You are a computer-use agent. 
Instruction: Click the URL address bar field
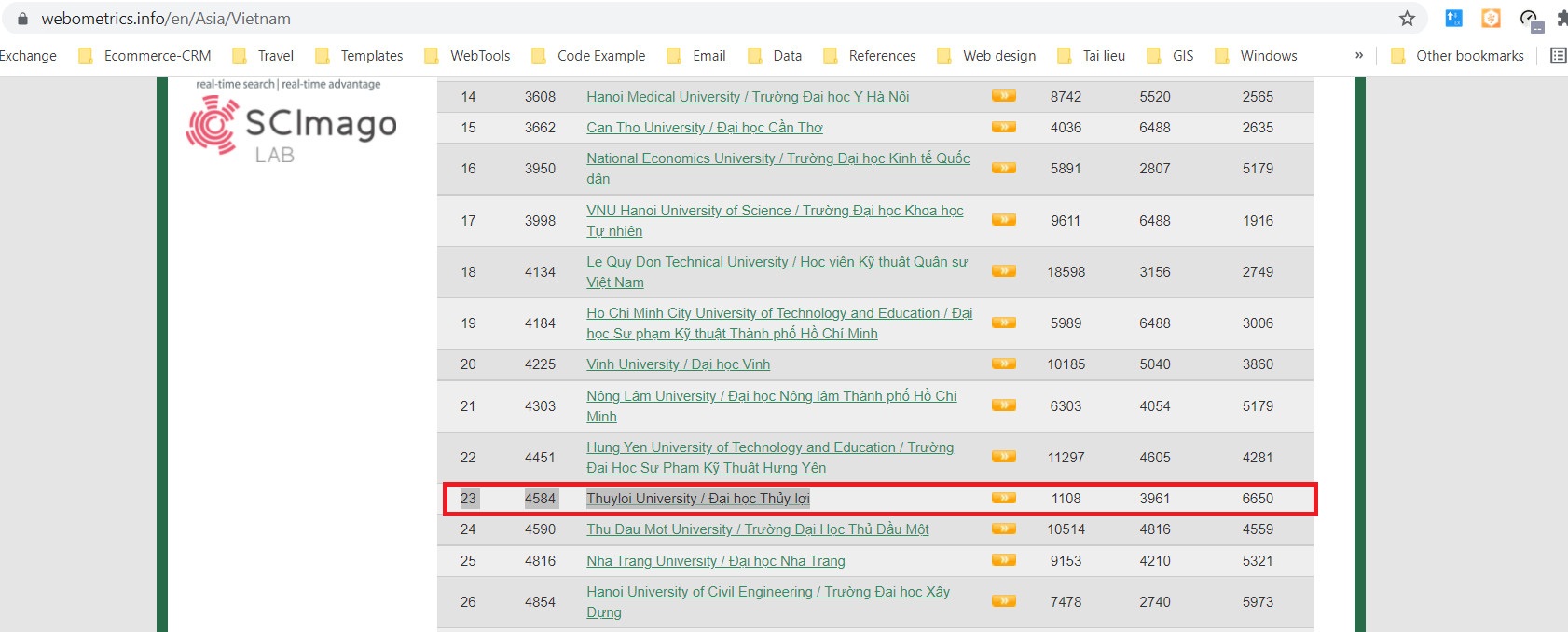[x=653, y=19]
